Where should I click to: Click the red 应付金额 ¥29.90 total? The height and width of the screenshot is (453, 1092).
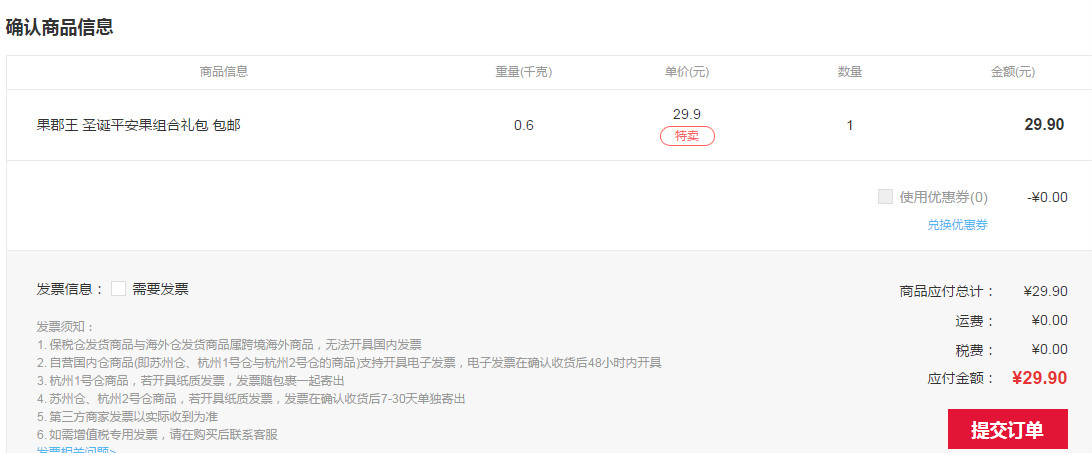pyautogui.click(x=1039, y=378)
